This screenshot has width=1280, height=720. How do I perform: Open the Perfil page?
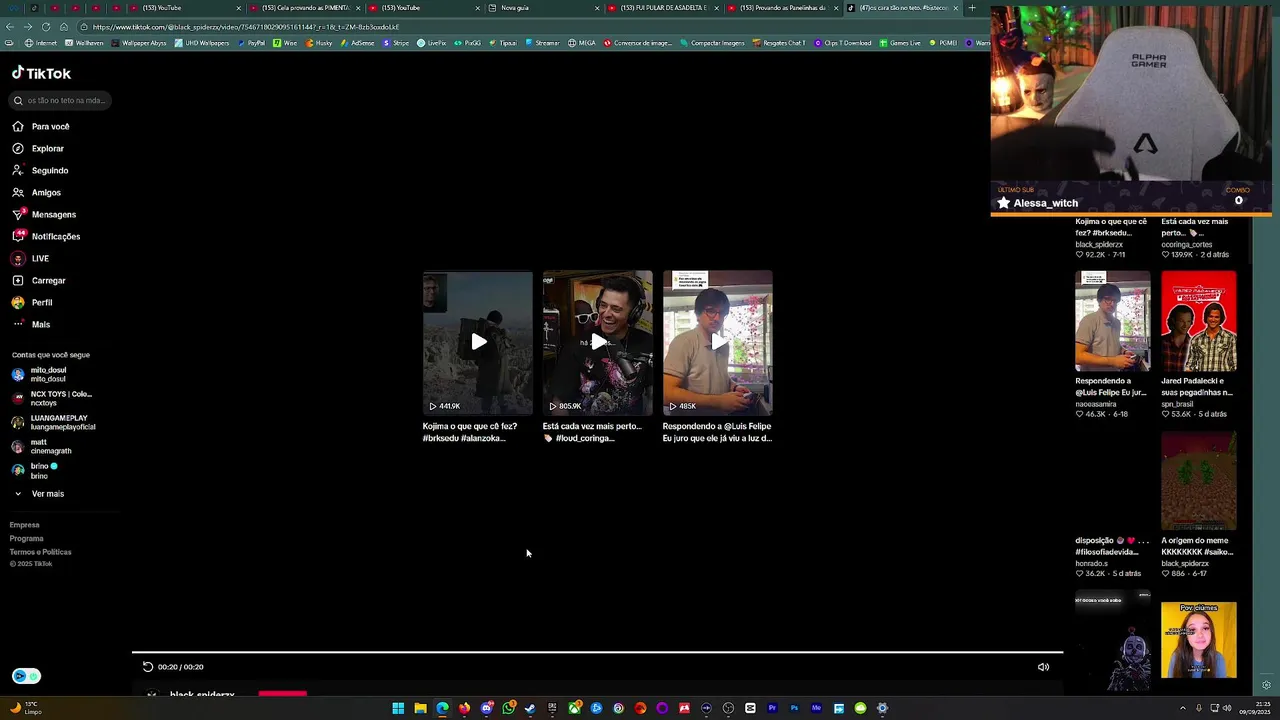click(32, 302)
